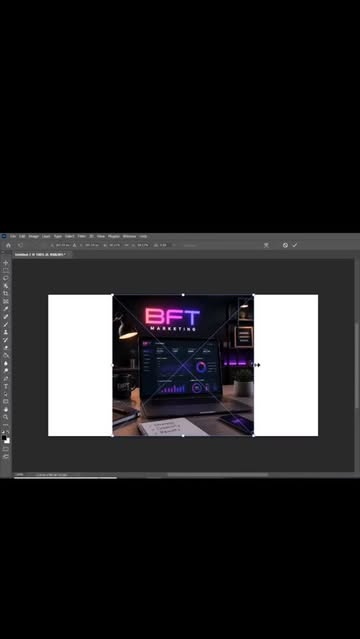
Task: Commit the transform with the checkmark
Action: [x=295, y=245]
